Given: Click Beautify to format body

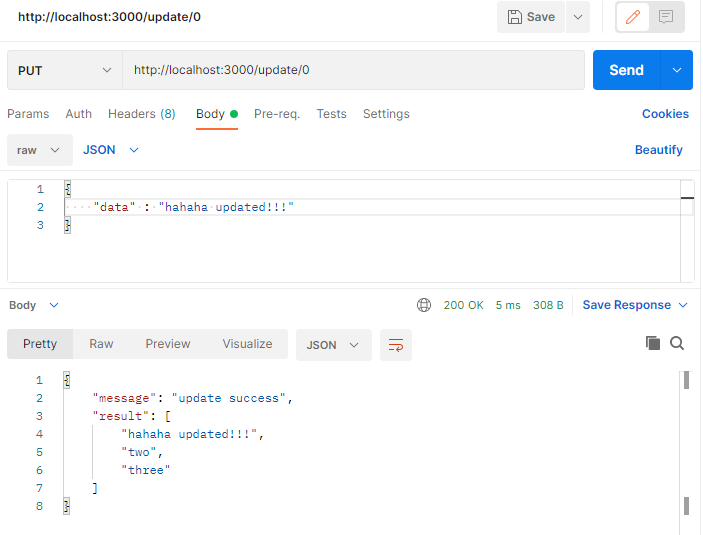Looking at the screenshot, I should [x=658, y=150].
